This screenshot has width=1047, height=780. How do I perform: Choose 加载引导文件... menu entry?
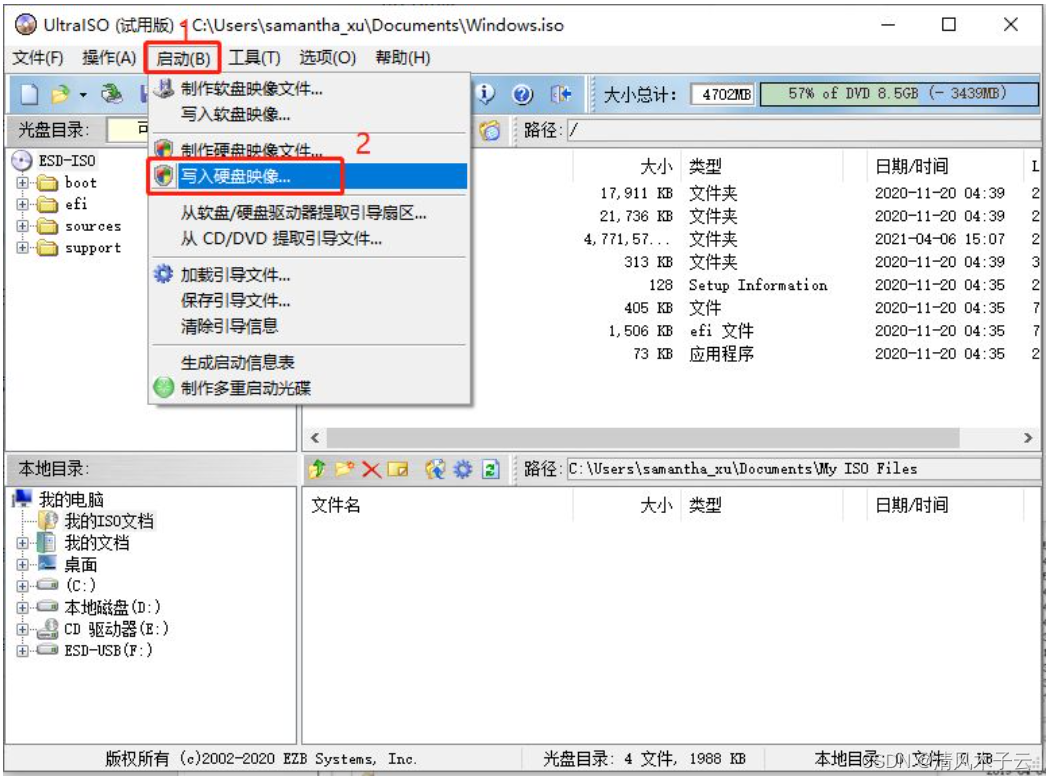(x=309, y=274)
